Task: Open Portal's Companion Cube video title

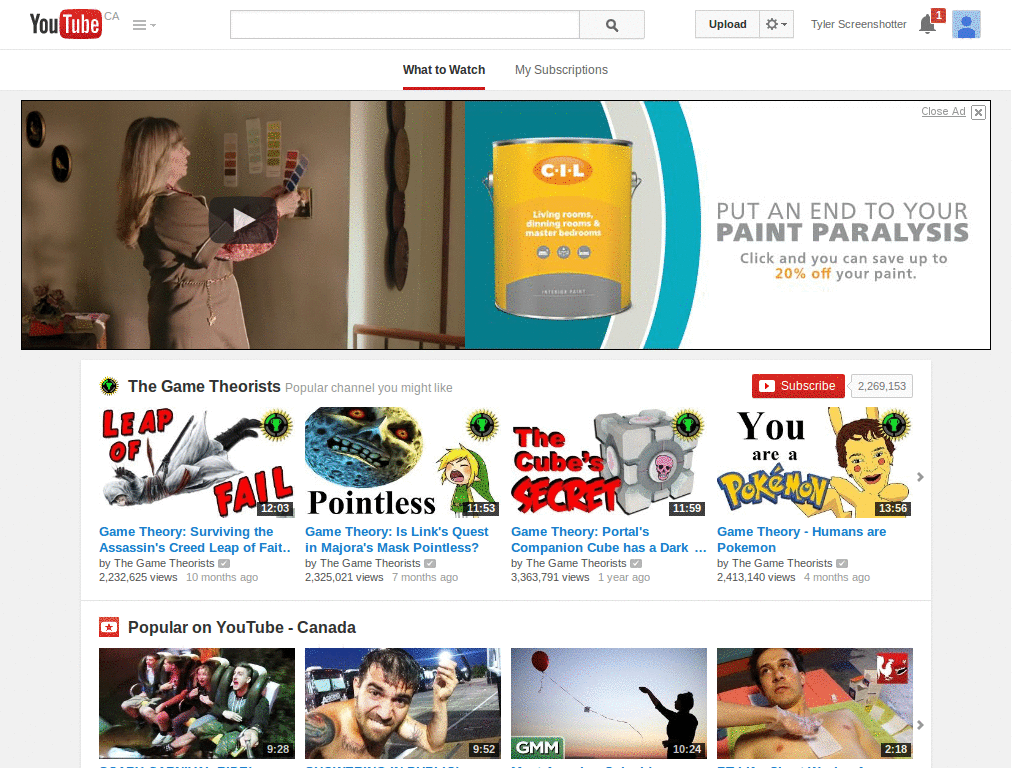Action: (608, 539)
